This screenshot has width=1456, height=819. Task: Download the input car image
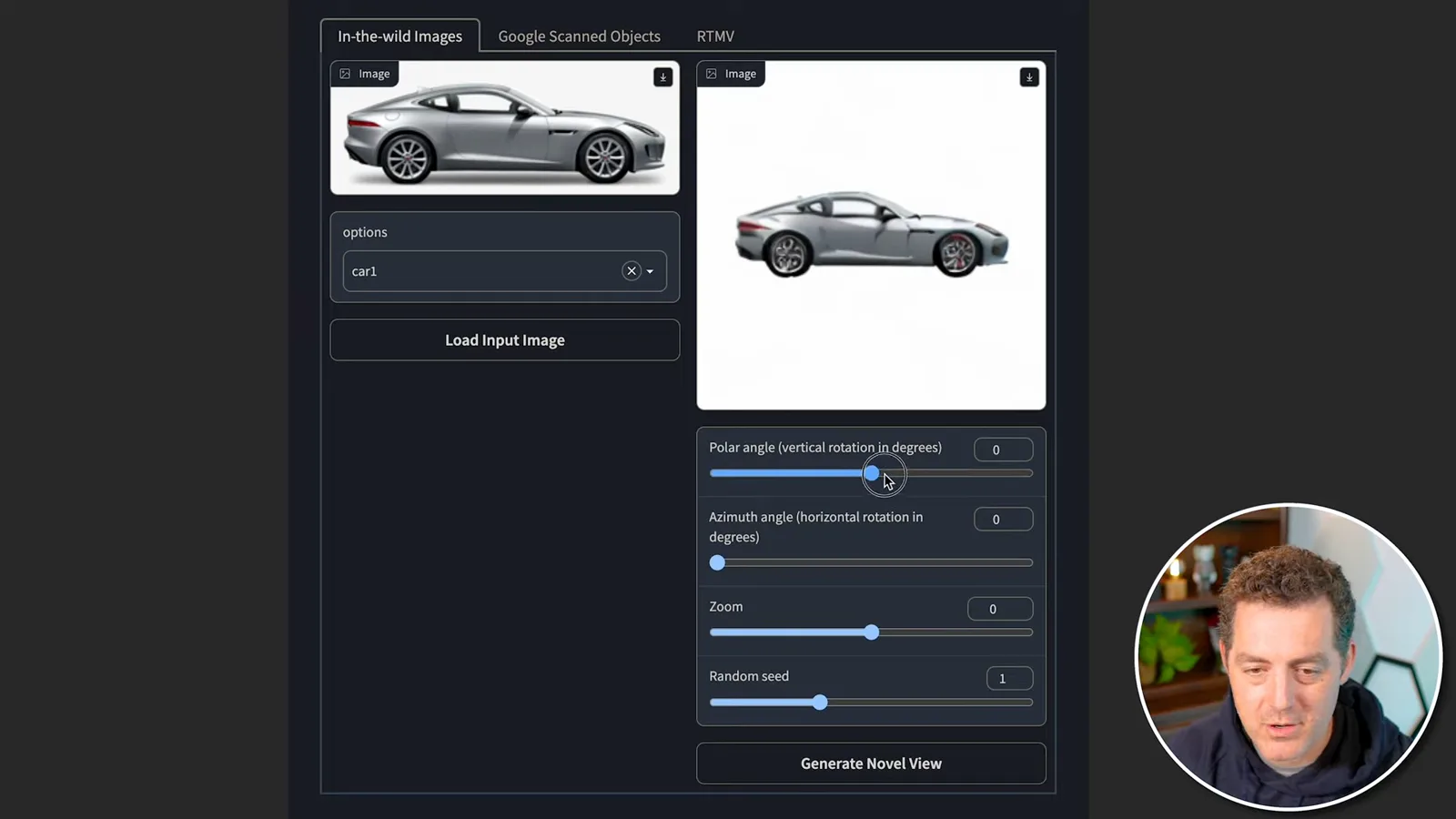[662, 77]
